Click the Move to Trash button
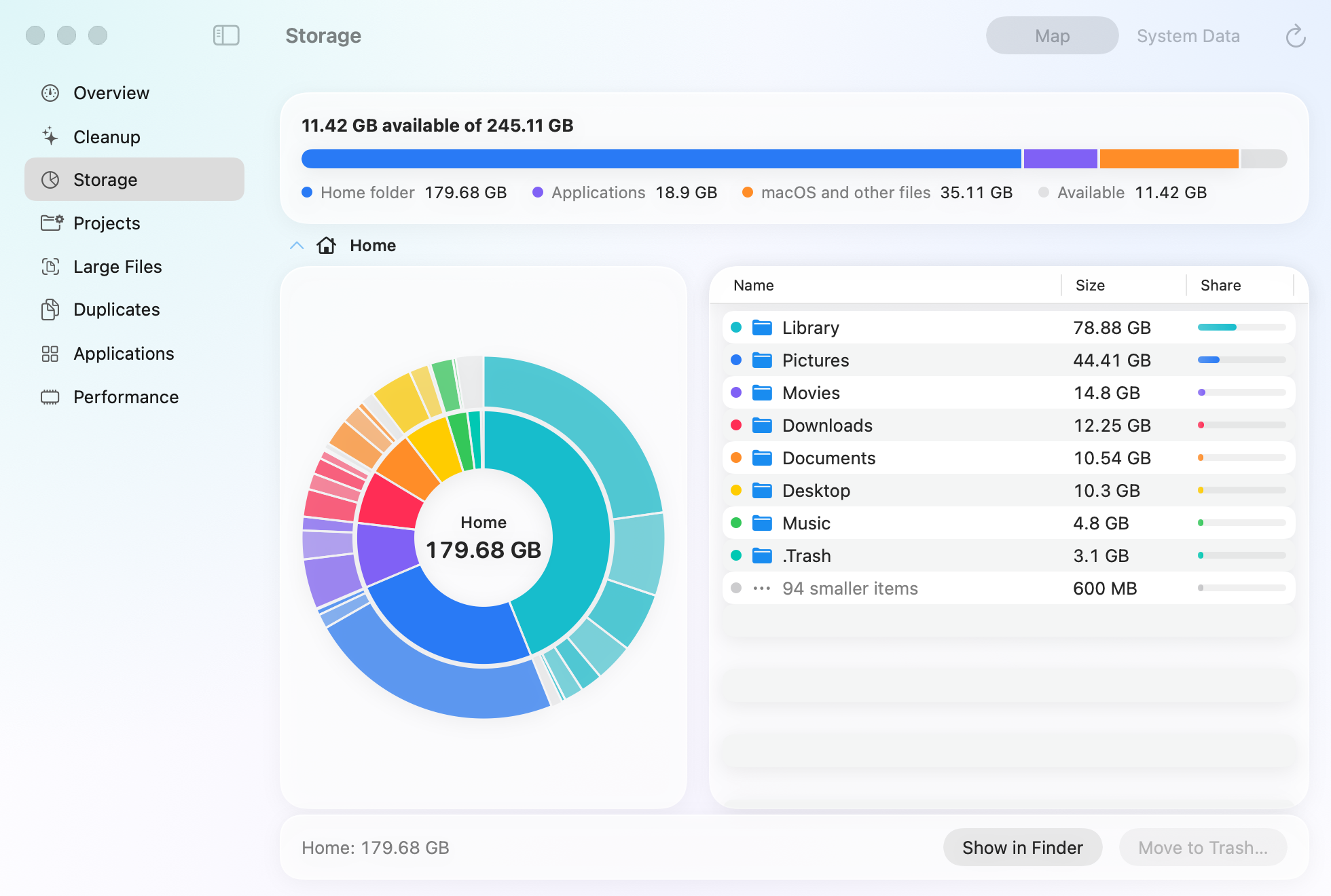 (x=1203, y=847)
